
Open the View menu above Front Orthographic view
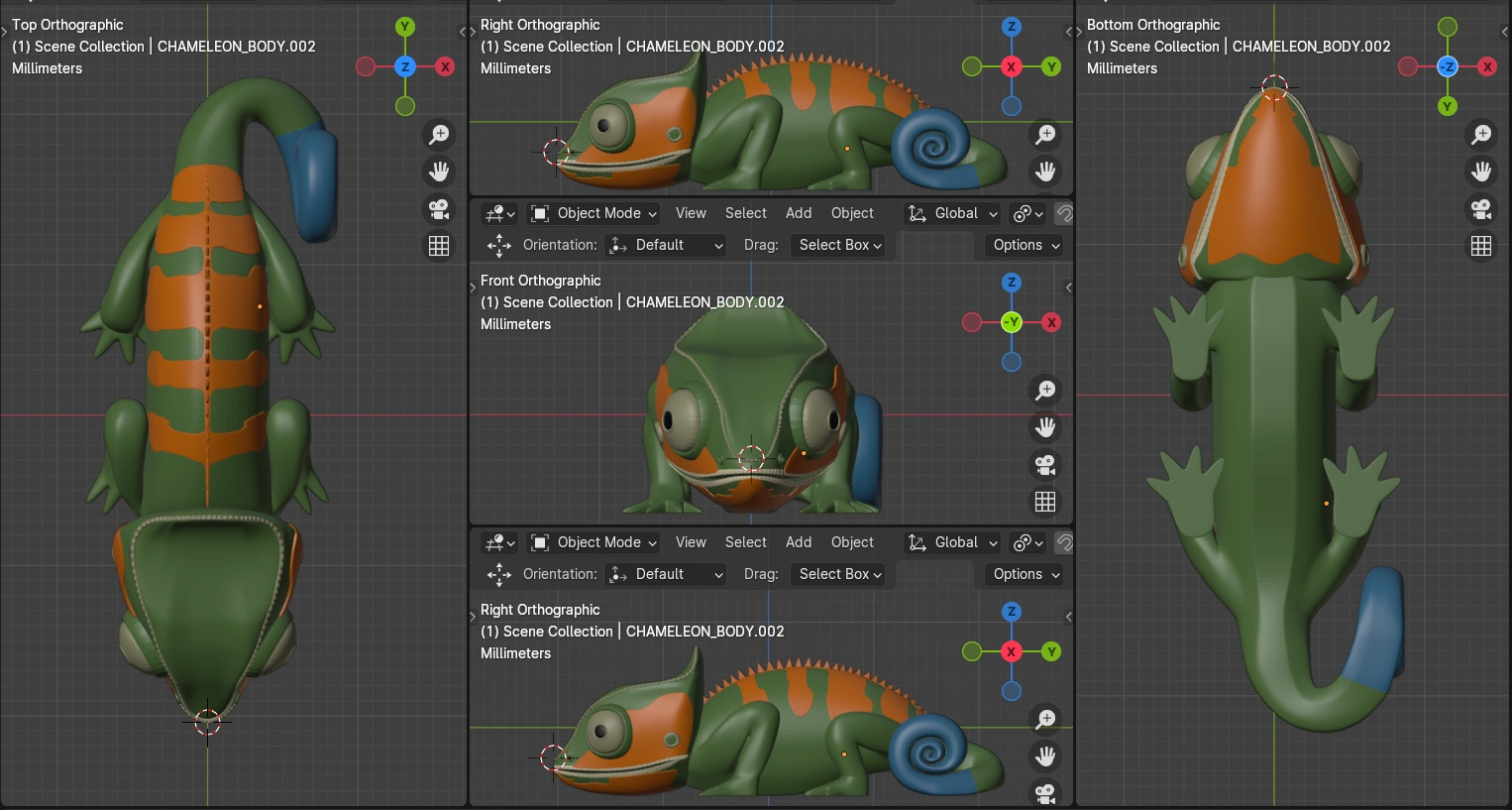691,213
